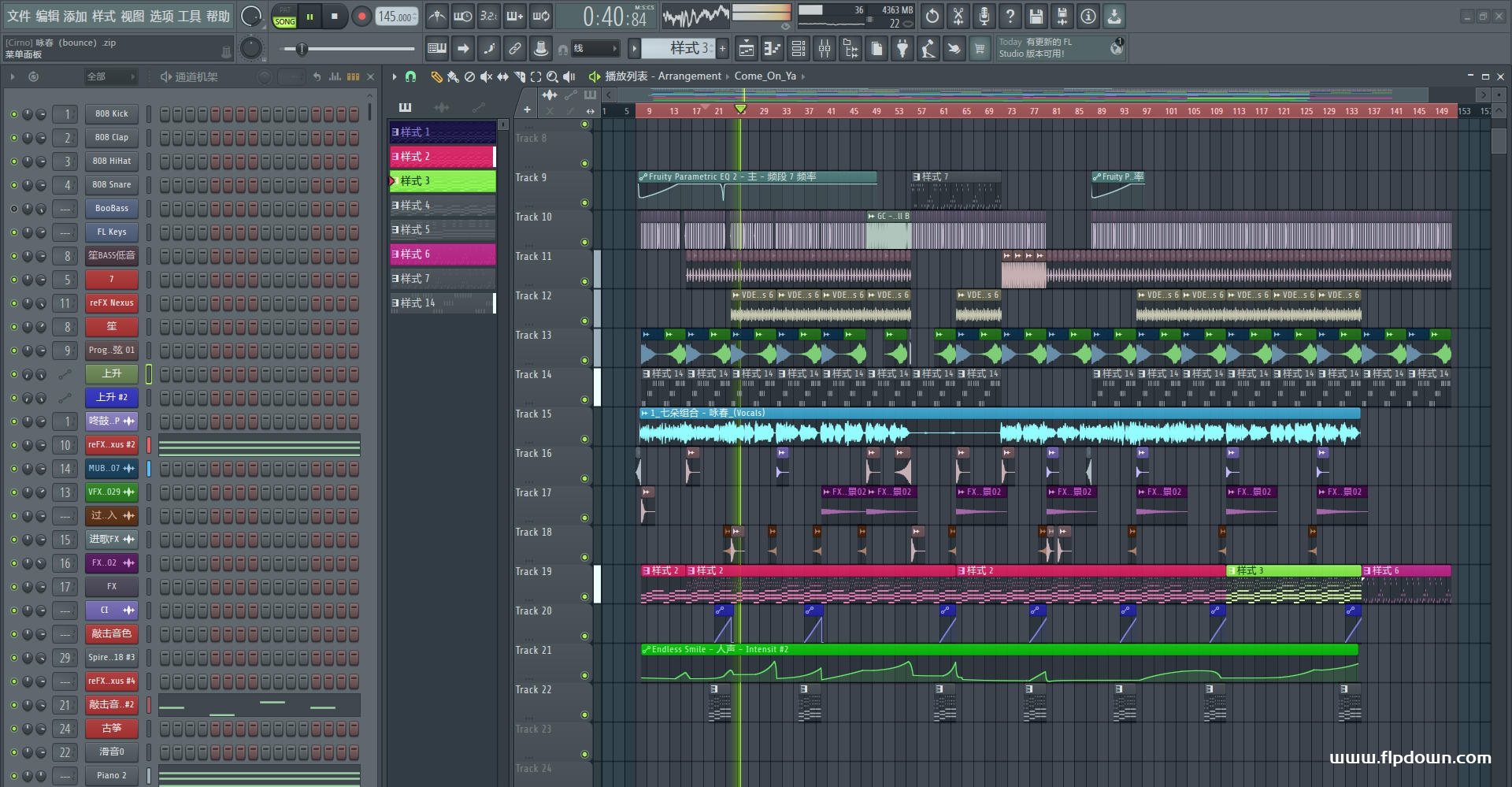Select the pencil draw tool in playlist
The image size is (1512, 787).
(436, 76)
